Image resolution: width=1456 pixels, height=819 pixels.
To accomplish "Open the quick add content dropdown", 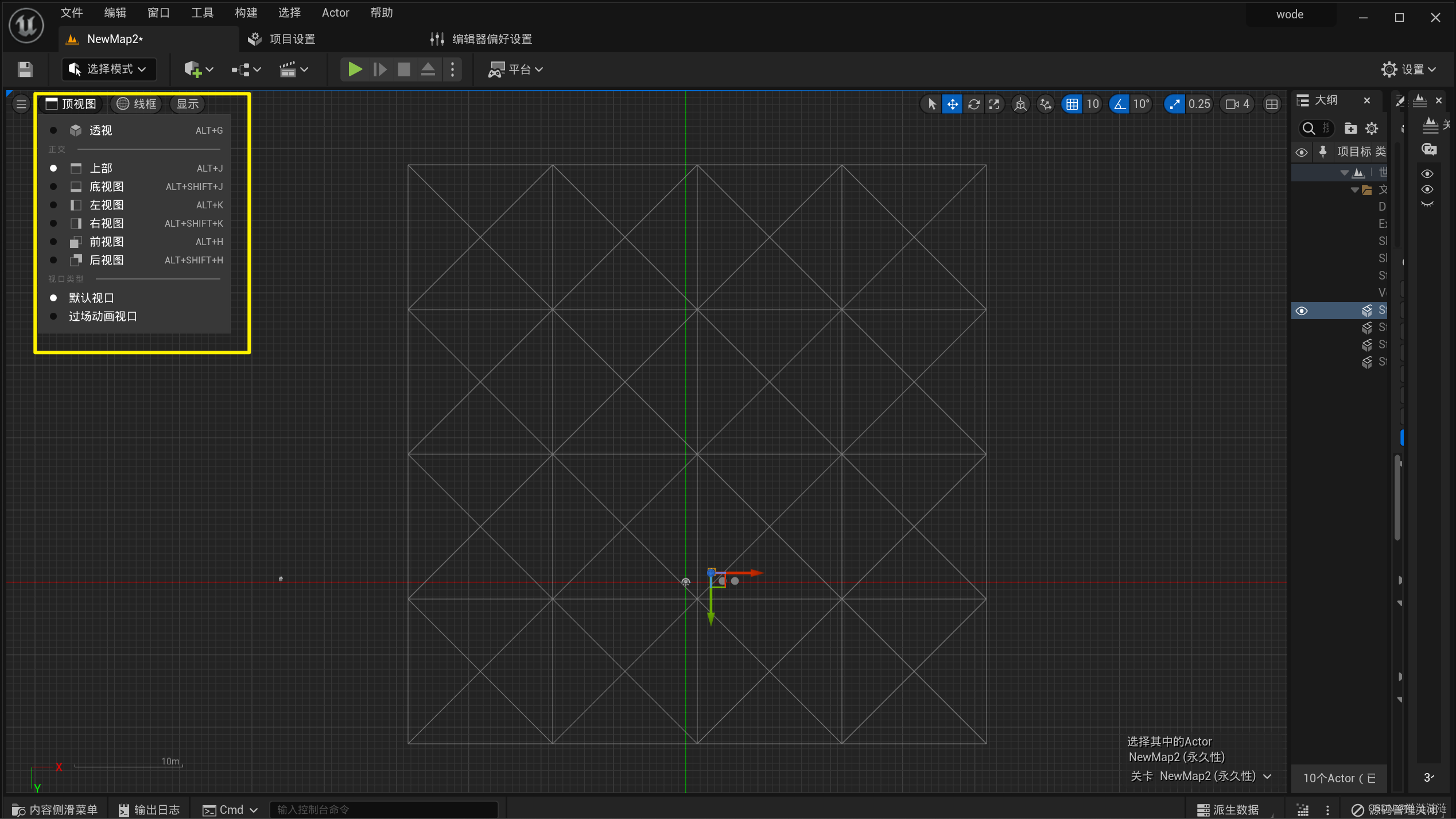I will point(199,69).
